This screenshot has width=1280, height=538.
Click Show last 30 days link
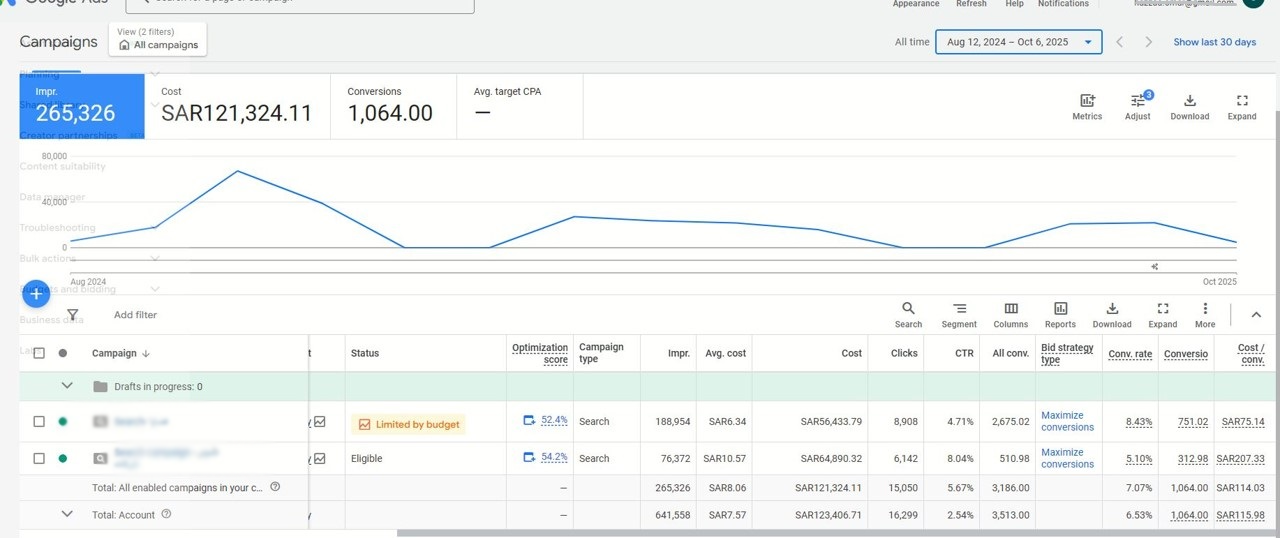[x=1214, y=42]
